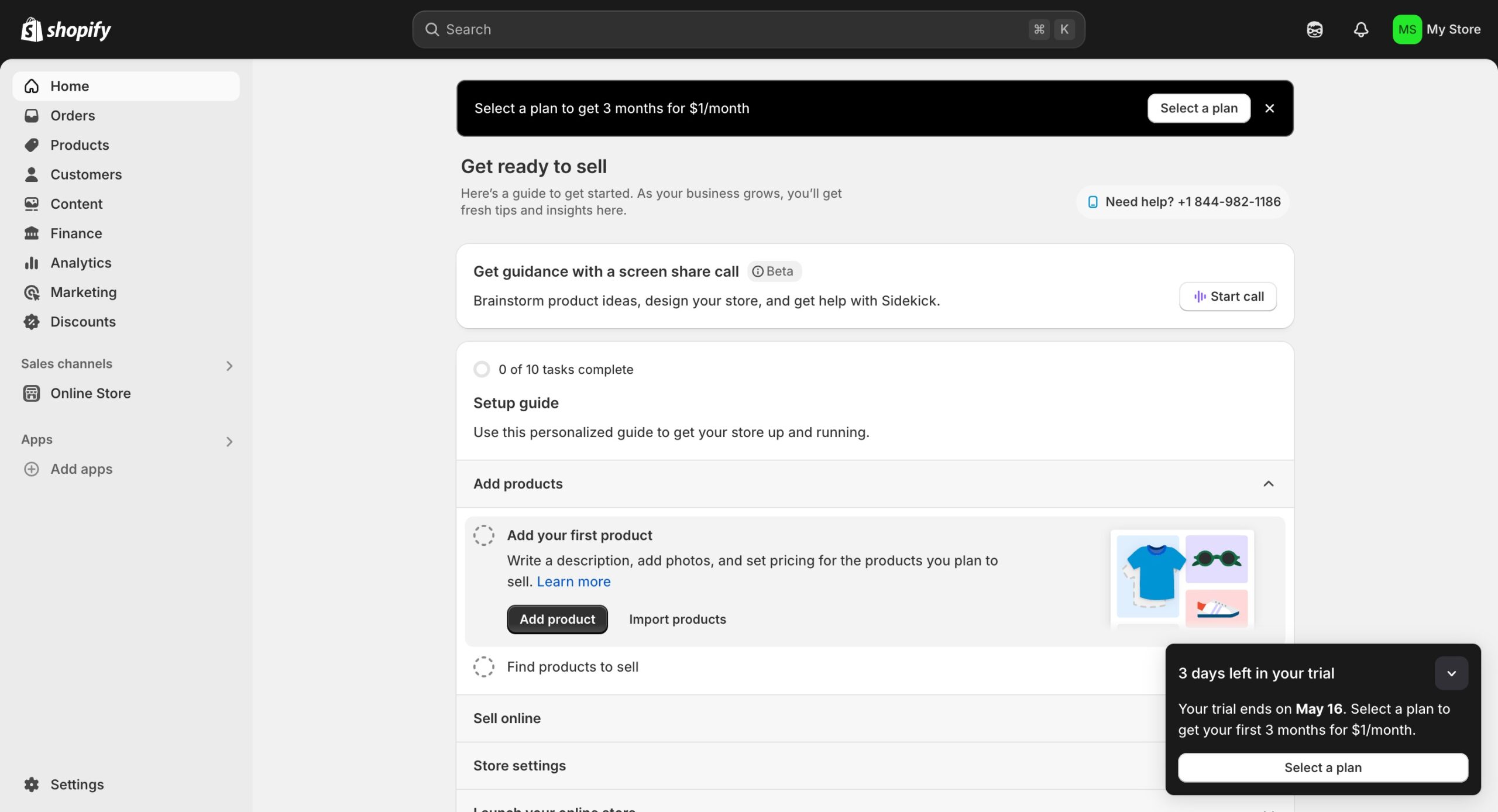Click the product illustration thumbnail

pos(1182,578)
